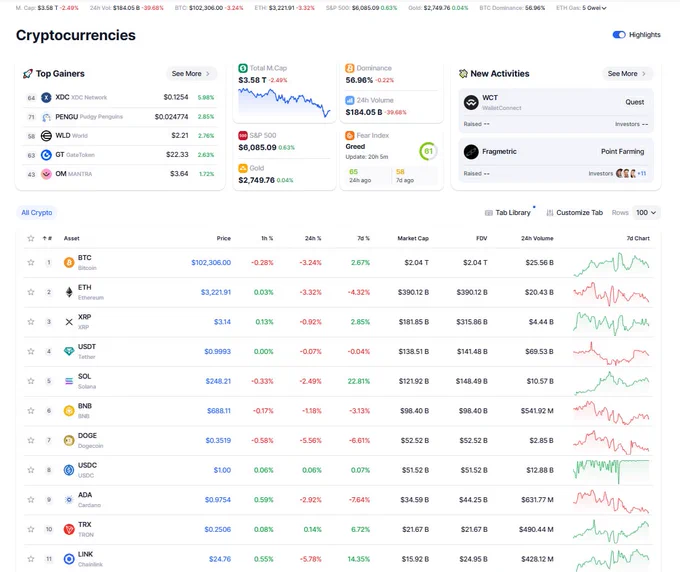Toggle the Highlights switch
Viewport: 680px width, 572px height.
point(618,35)
